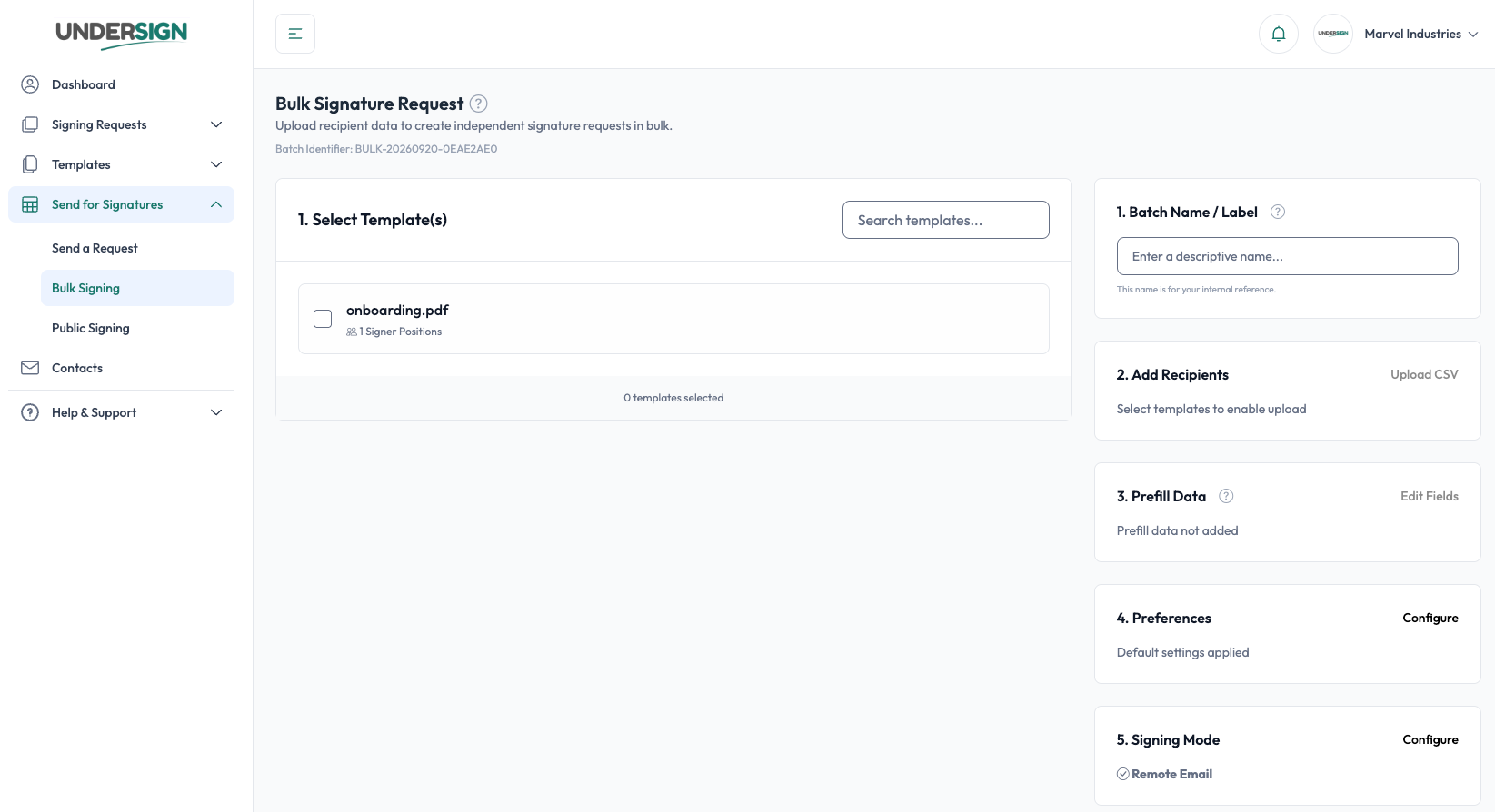Image resolution: width=1495 pixels, height=812 pixels.
Task: Open Contacts page
Action: tap(77, 368)
